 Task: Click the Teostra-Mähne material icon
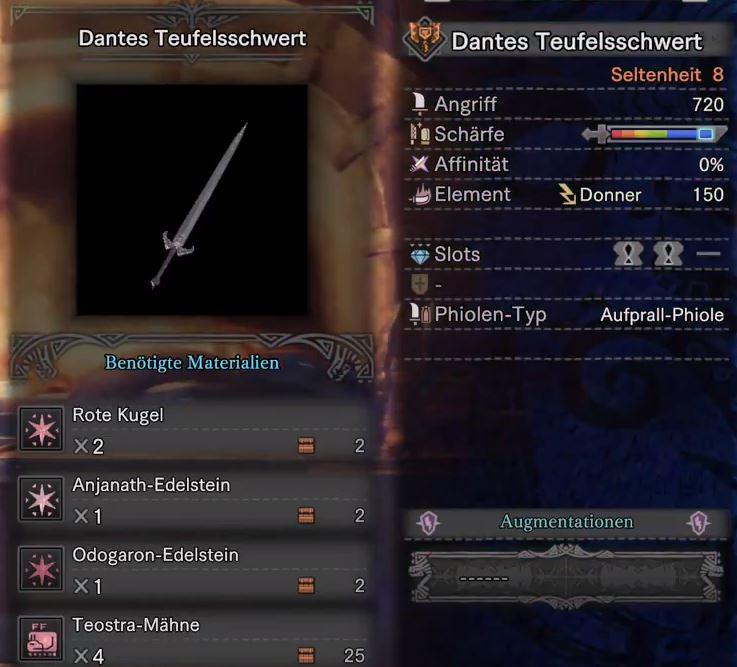(x=41, y=639)
